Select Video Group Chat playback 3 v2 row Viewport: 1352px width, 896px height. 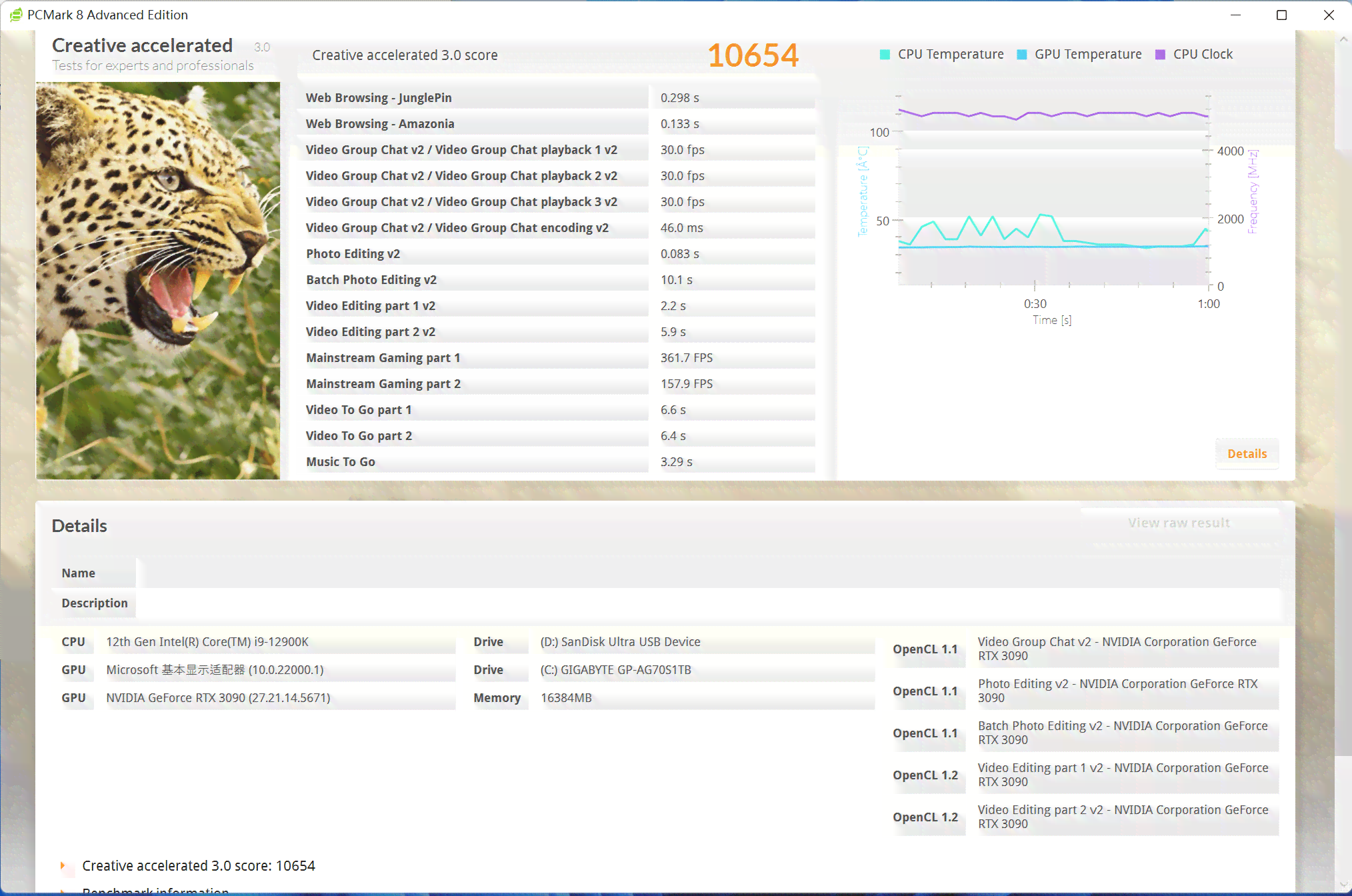click(x=557, y=201)
